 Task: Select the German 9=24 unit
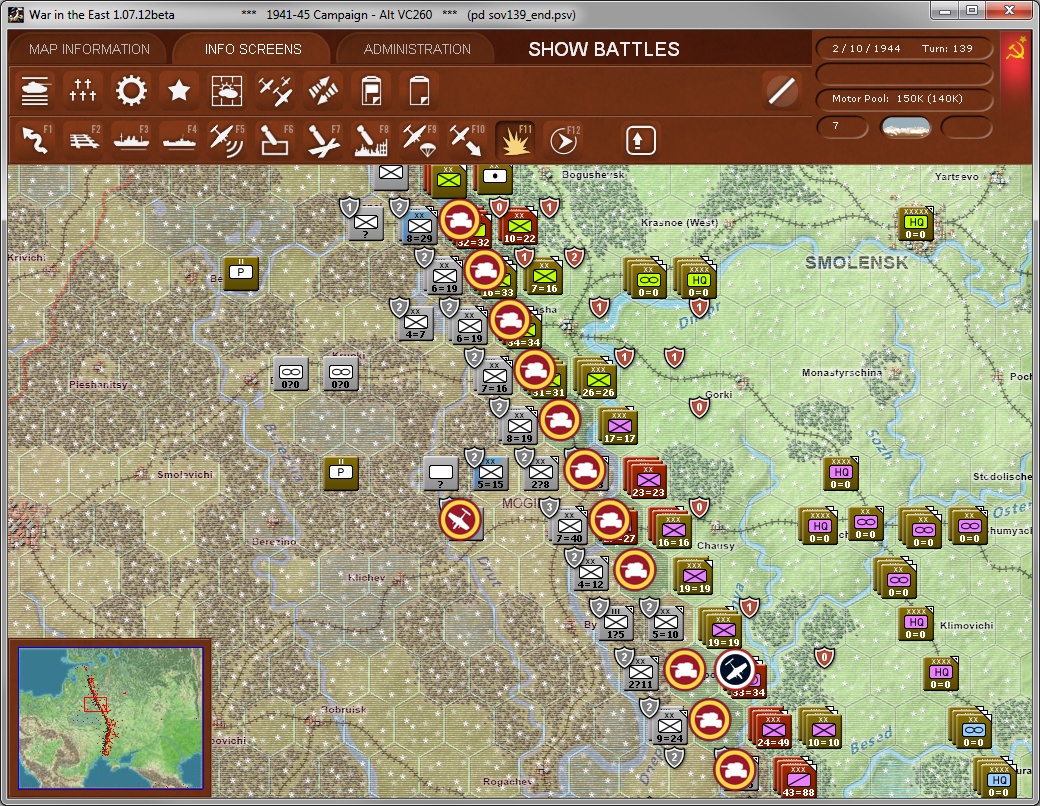pyautogui.click(x=669, y=727)
